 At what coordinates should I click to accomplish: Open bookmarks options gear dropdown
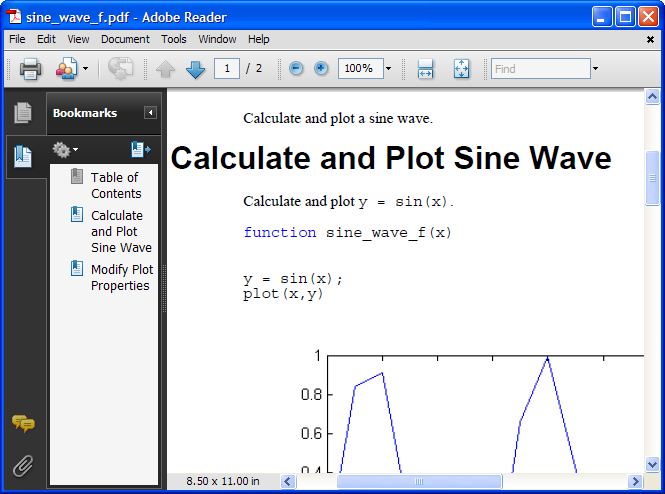pos(65,150)
